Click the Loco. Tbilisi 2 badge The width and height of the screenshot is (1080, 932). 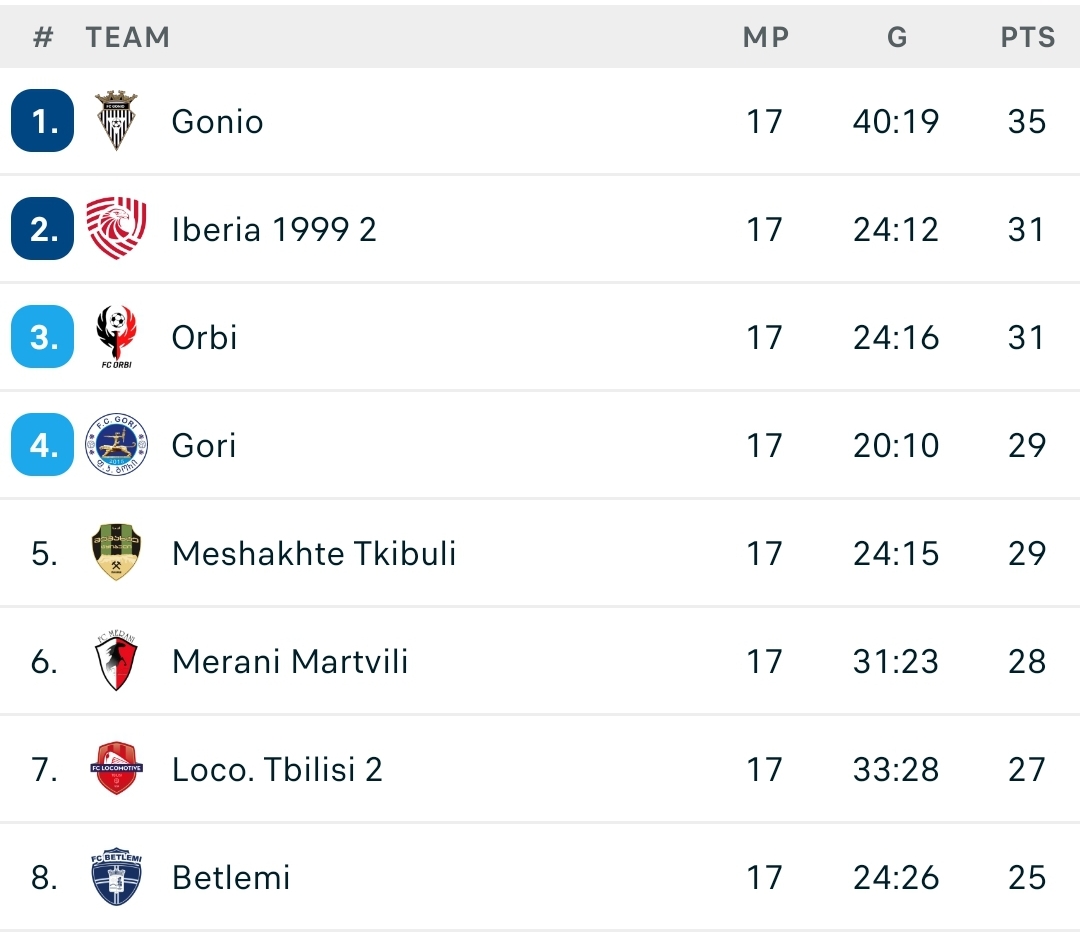[x=116, y=769]
